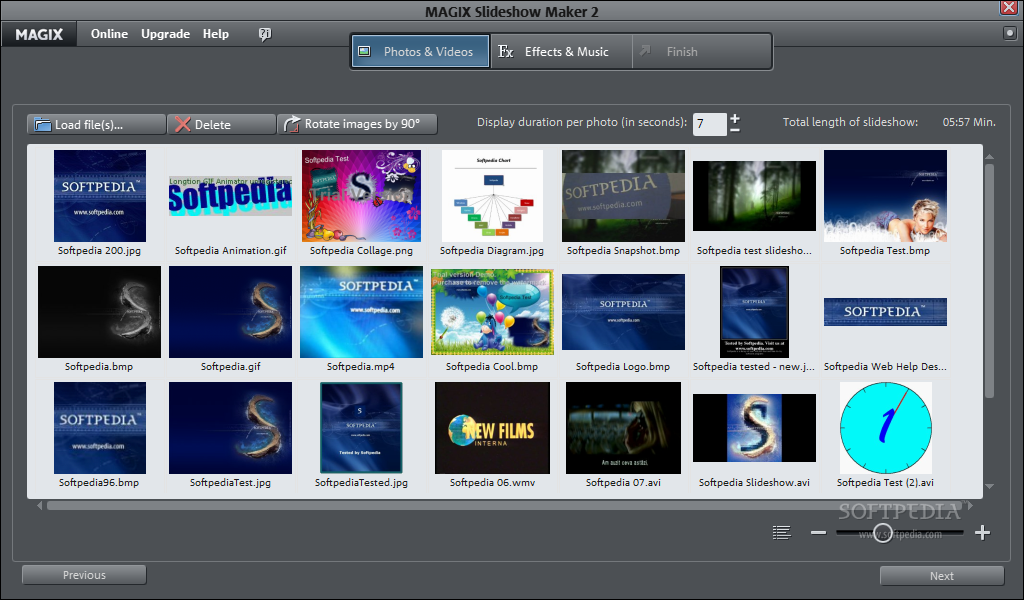Image resolution: width=1024 pixels, height=600 pixels.
Task: Select Softpedia Test (2).avi clock thumbnail
Action: coord(886,428)
